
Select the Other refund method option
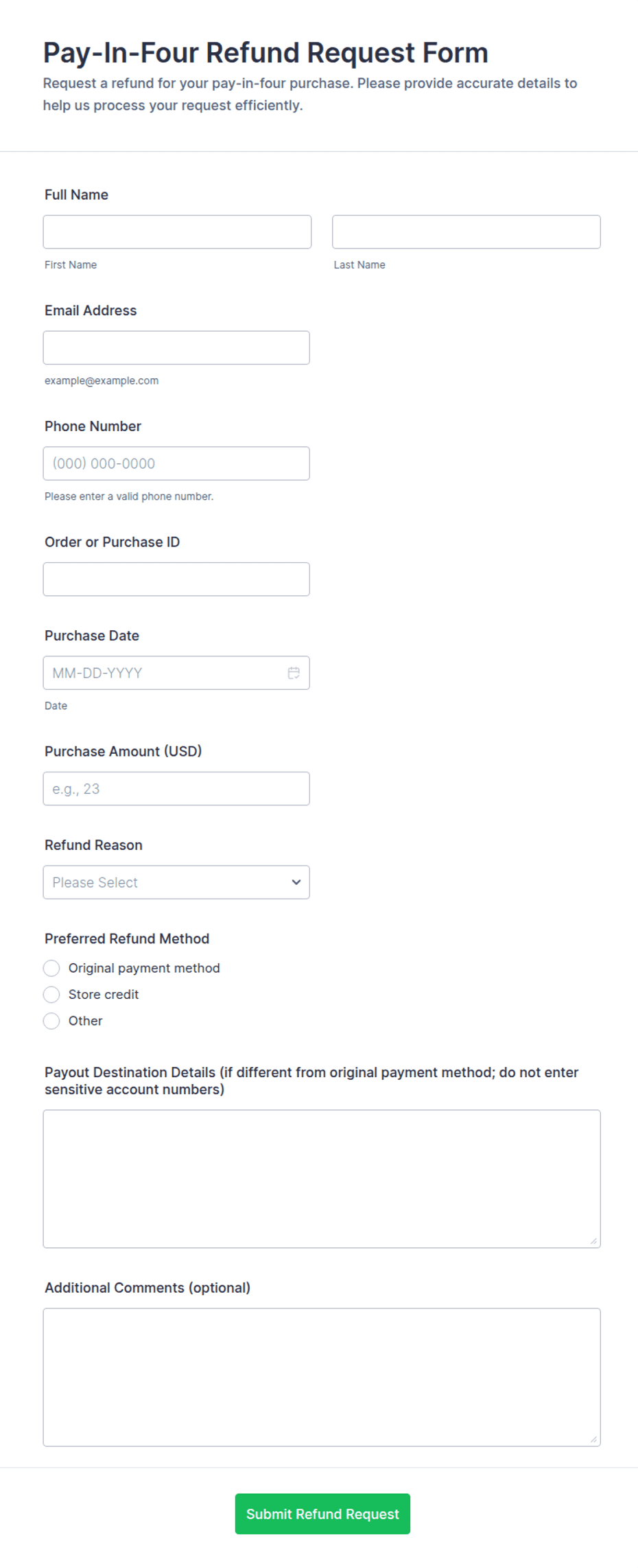(51, 1021)
